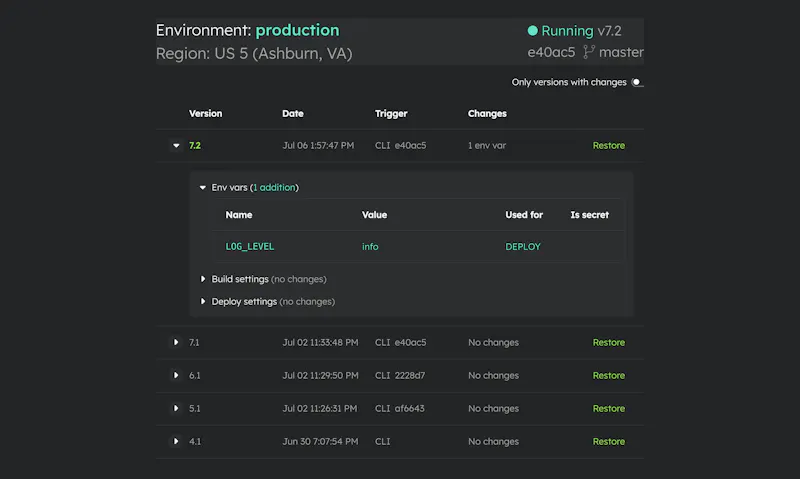This screenshot has width=800, height=479.
Task: Click the CLI 2228d7 trigger cell
Action: [x=400, y=375]
